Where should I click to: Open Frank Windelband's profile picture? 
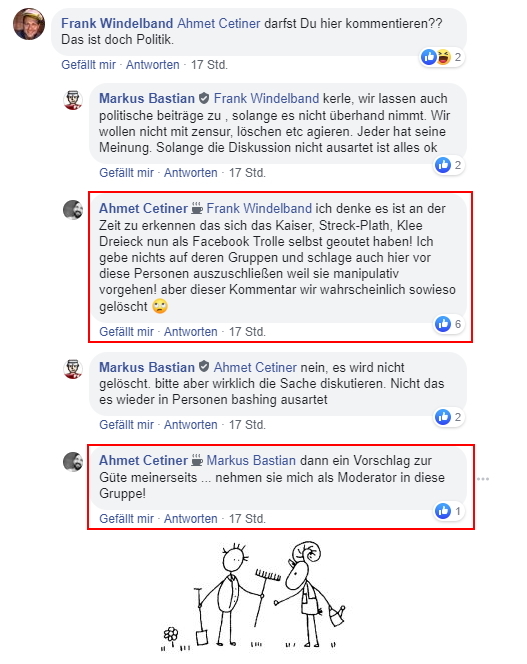point(29,24)
